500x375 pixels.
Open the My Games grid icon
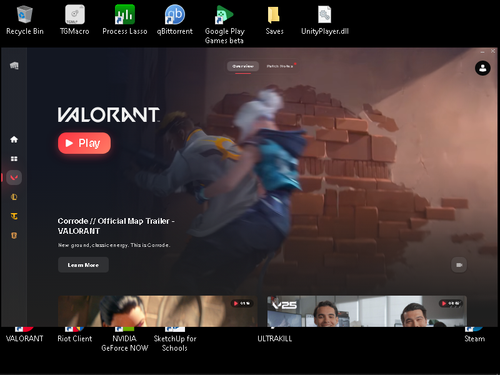[14, 159]
